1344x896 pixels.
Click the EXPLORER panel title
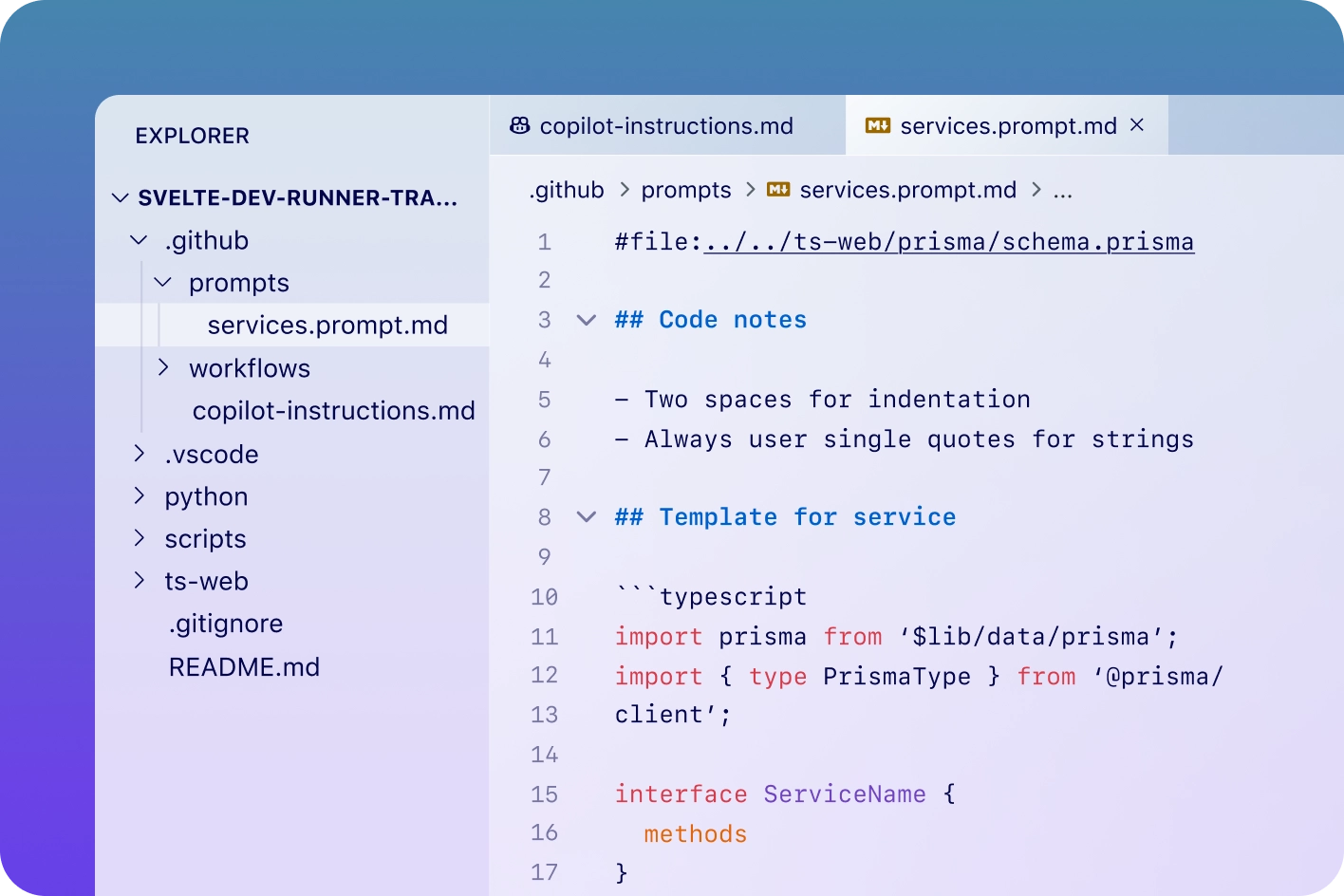(x=193, y=136)
